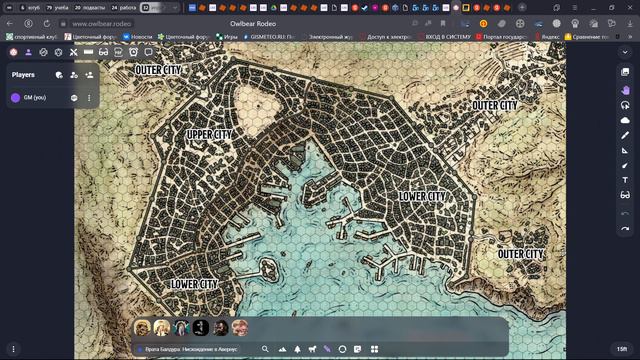Open the three-dot menu at the bottom left
The width and height of the screenshot is (640, 360).
13,349
